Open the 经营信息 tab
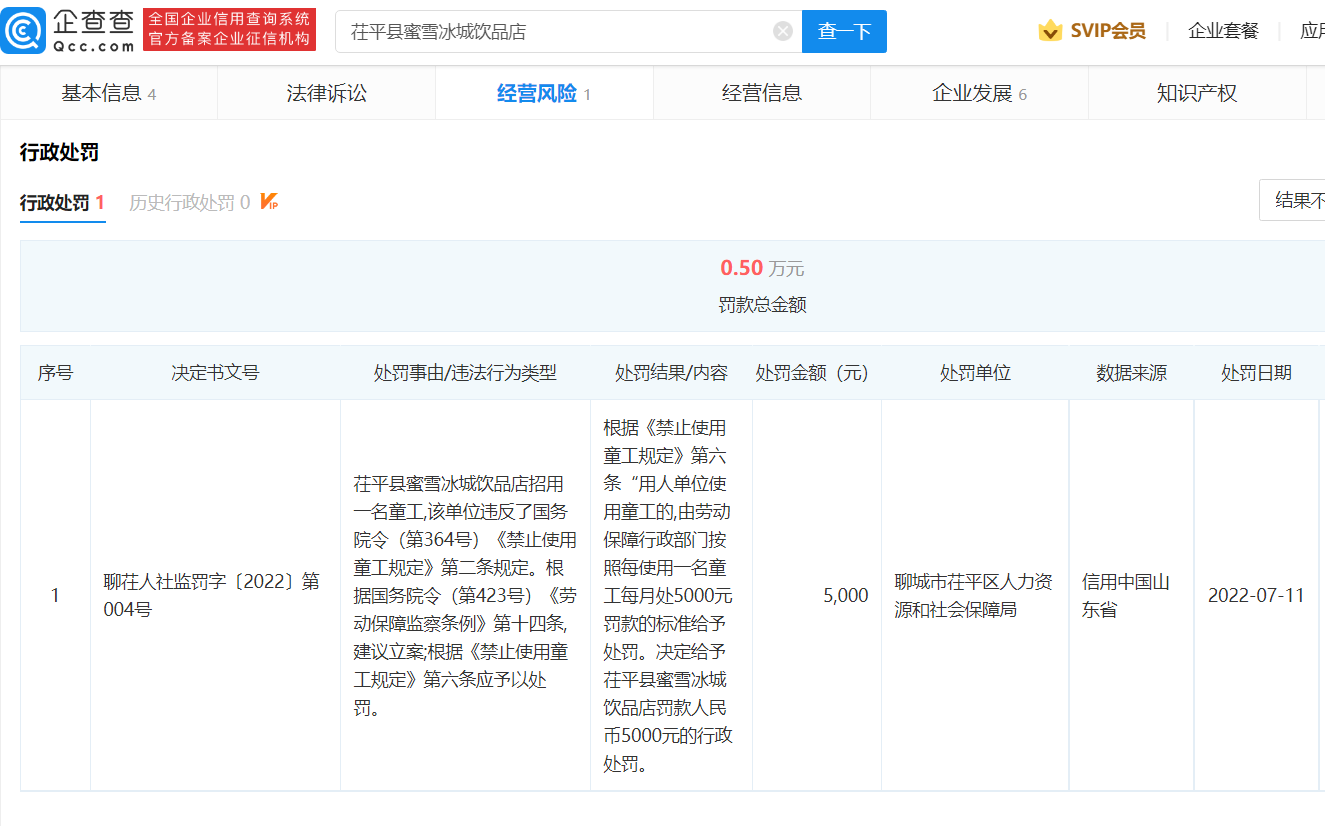This screenshot has height=826, width=1325. click(x=761, y=93)
